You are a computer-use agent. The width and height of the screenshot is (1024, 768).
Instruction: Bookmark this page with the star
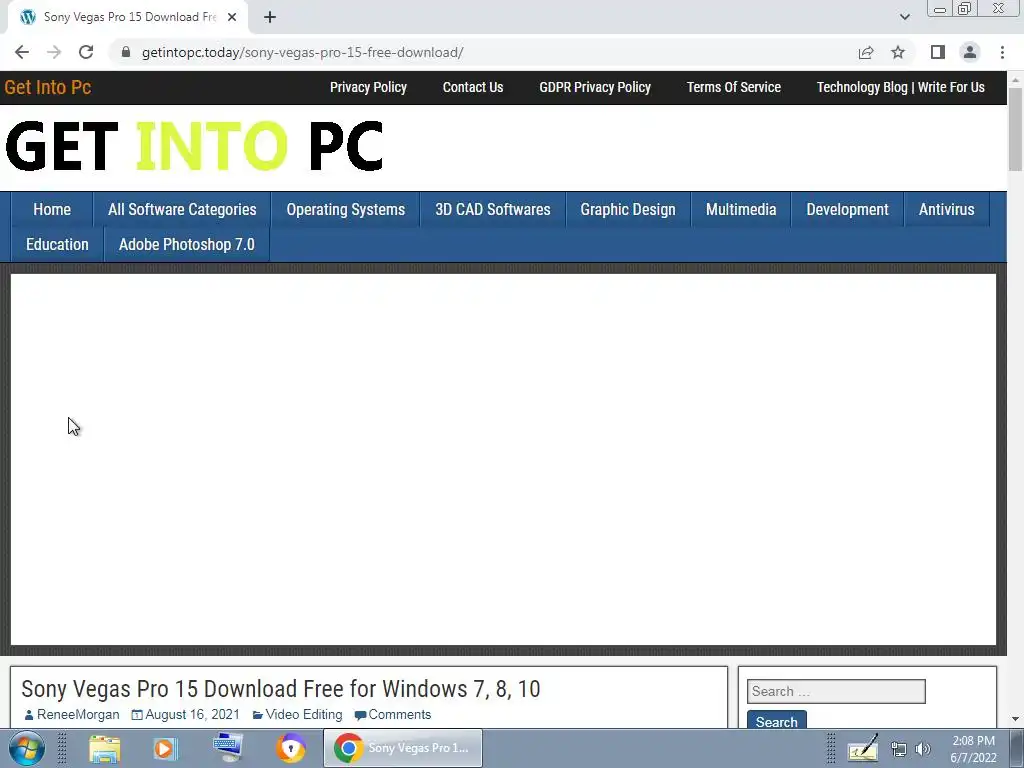pos(898,52)
